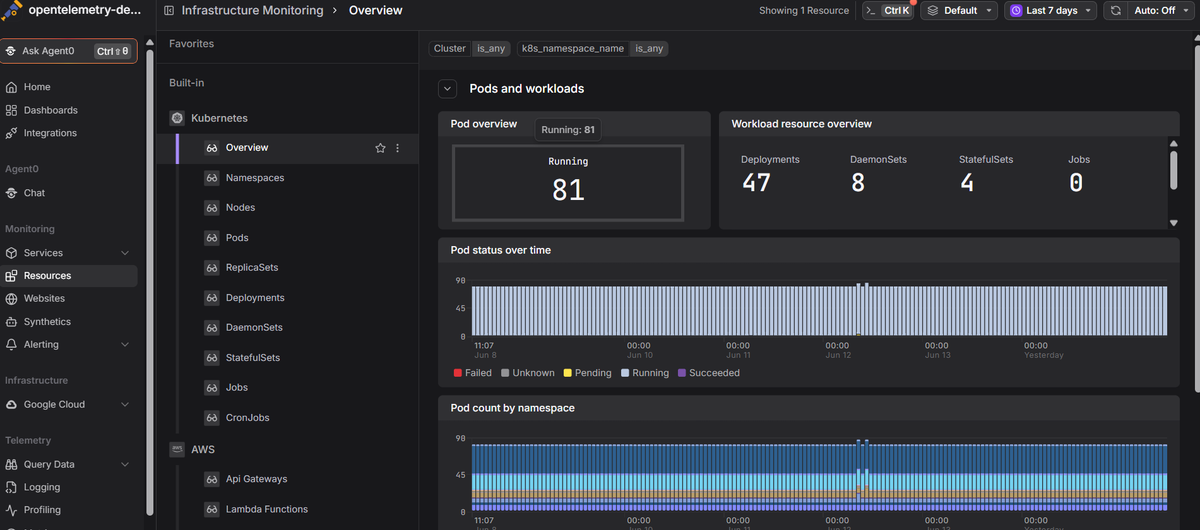Click the Kubernetes wheel icon
Screen dimensions: 1200x530
click(x=177, y=118)
